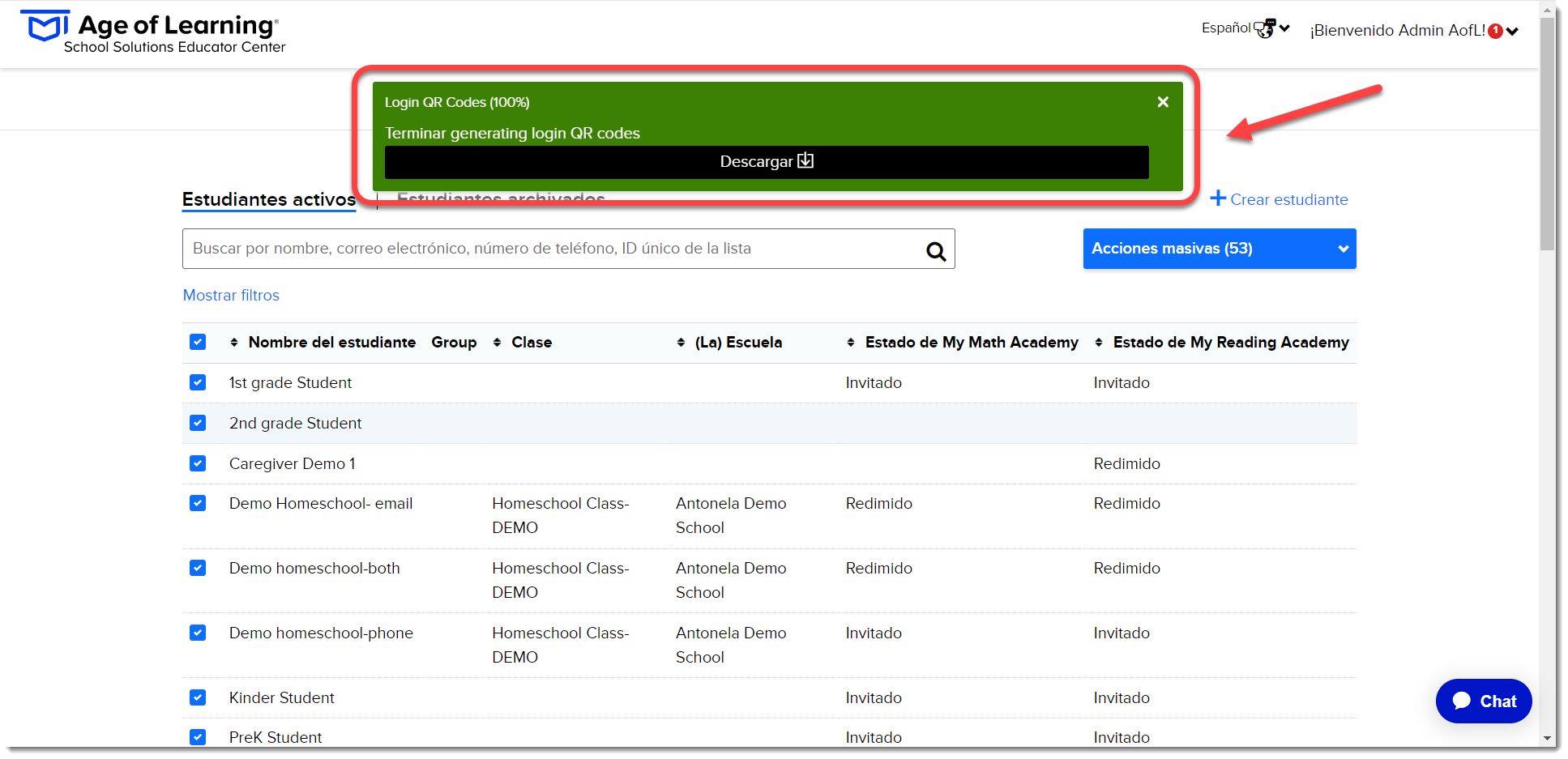Switch to the Estudiantes activos tab
This screenshot has height=759, width=1568.
point(269,199)
